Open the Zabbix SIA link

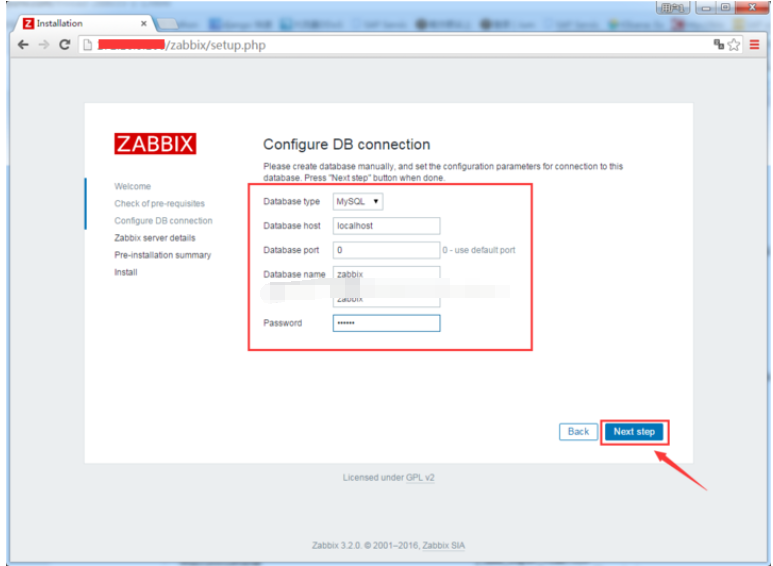pyautogui.click(x=443, y=545)
